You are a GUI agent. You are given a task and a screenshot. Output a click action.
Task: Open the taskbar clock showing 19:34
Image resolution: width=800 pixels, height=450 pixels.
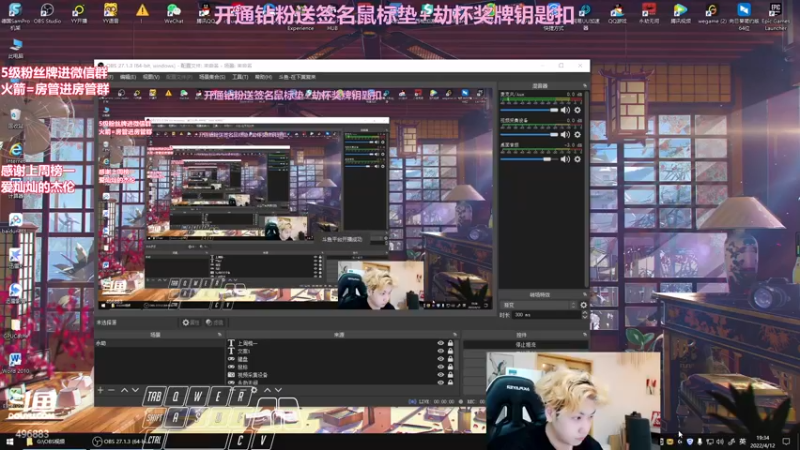click(763, 441)
